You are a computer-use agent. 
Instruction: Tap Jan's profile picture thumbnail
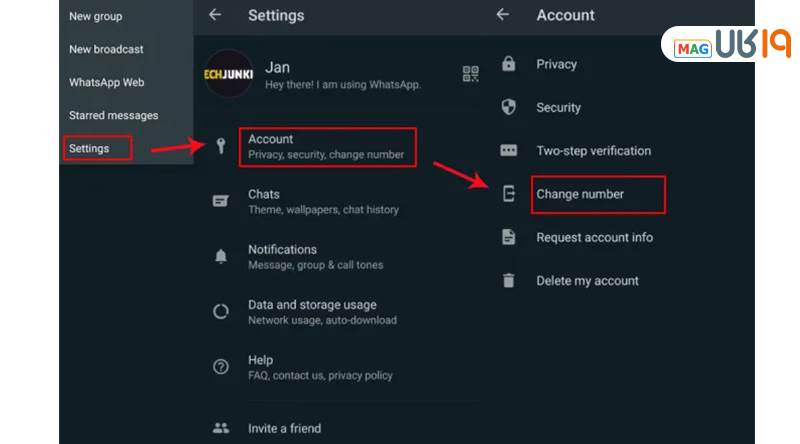(229, 74)
